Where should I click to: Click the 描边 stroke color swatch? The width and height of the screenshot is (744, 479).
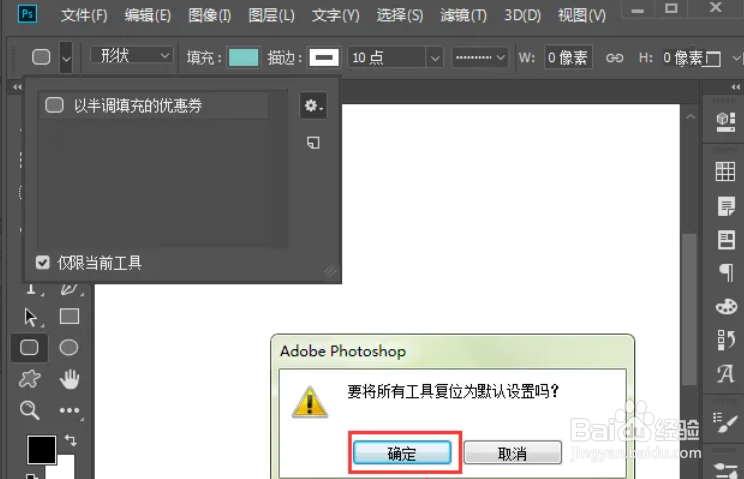click(324, 58)
